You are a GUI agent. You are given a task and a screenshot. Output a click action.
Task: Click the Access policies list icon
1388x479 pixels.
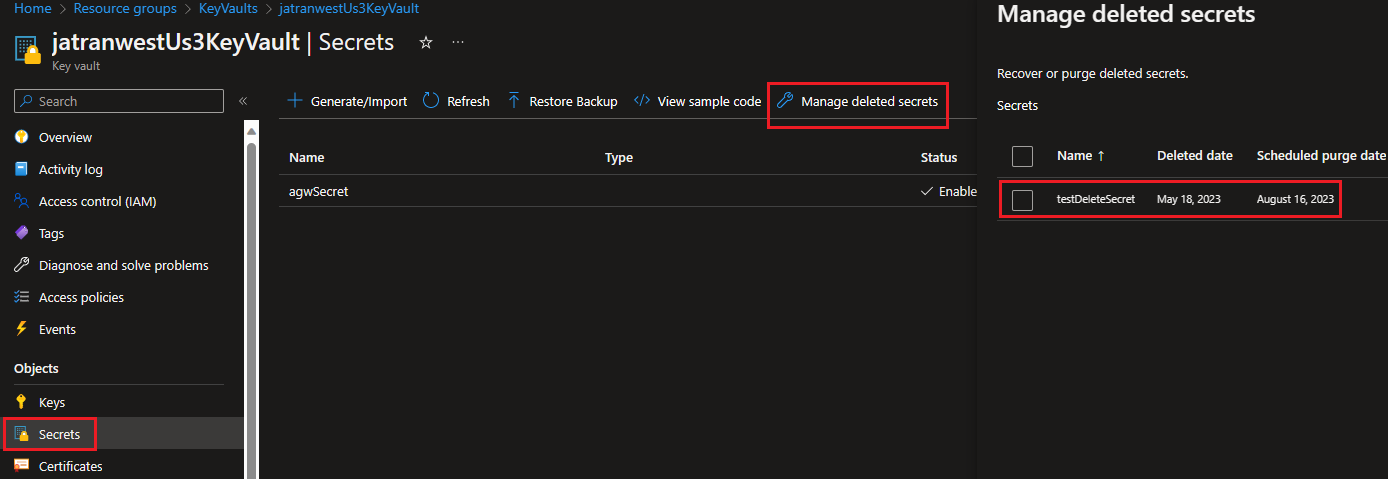pos(21,297)
